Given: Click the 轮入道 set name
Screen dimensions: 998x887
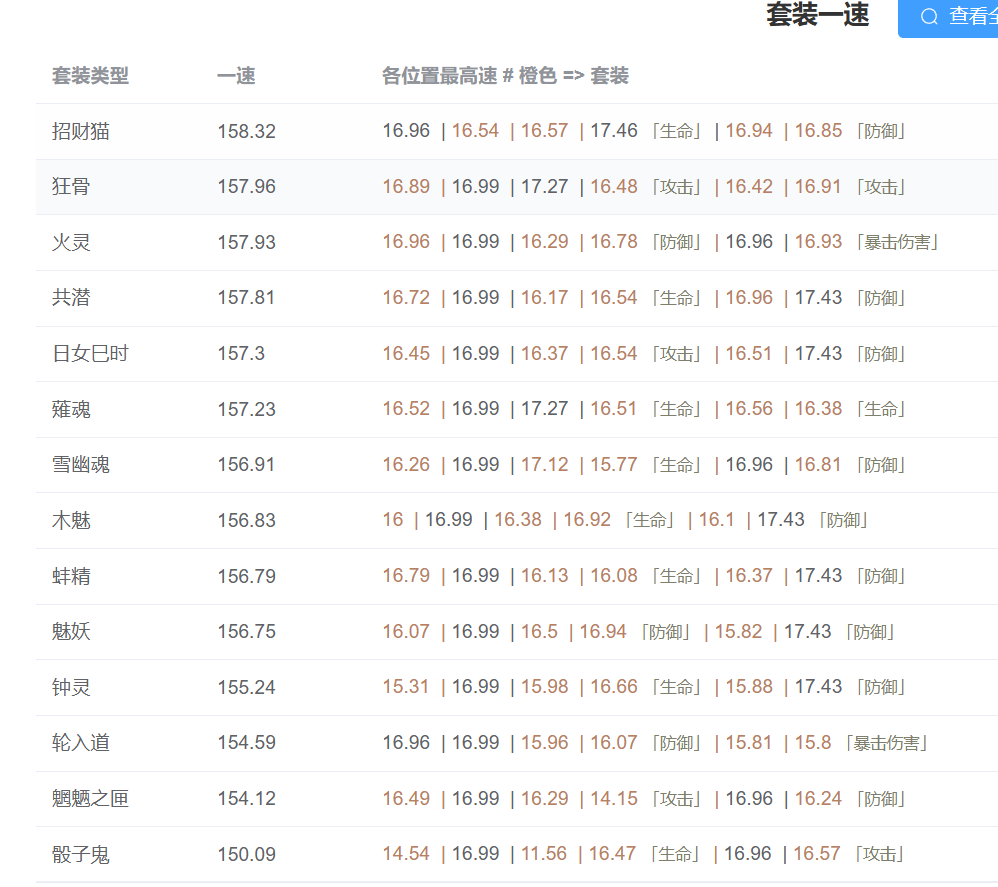Looking at the screenshot, I should (81, 743).
